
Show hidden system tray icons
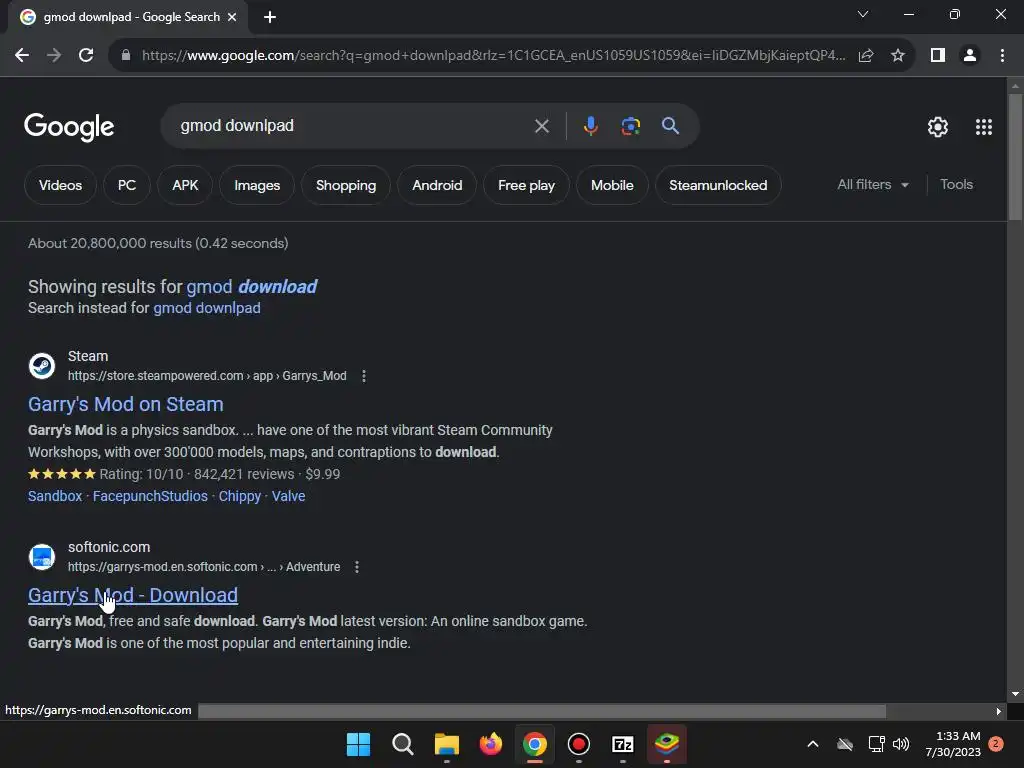click(x=813, y=744)
